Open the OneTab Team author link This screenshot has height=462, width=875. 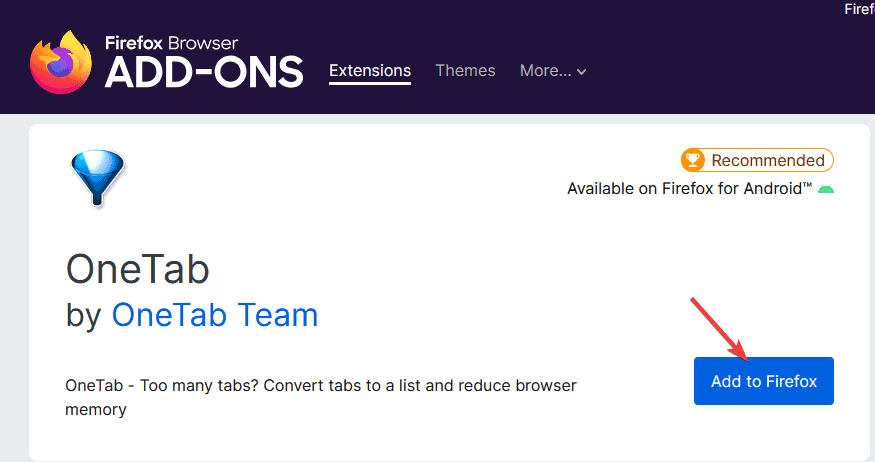(x=215, y=316)
